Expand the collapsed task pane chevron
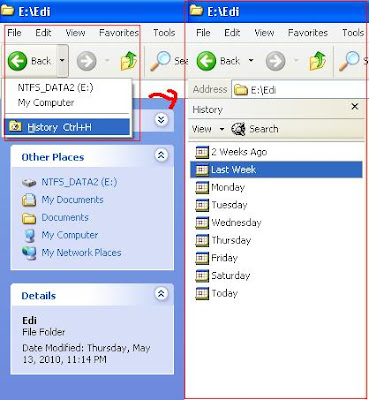 (x=161, y=119)
